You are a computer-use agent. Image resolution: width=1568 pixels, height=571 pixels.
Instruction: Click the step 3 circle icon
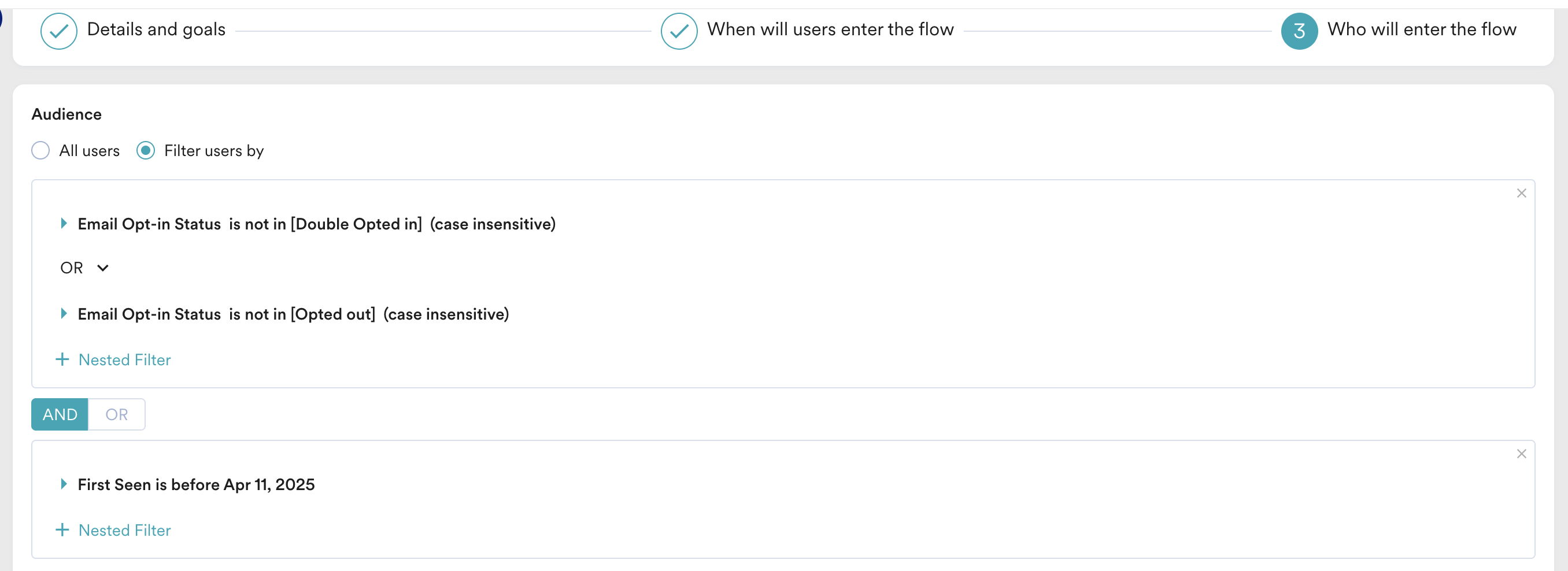pos(1299,31)
